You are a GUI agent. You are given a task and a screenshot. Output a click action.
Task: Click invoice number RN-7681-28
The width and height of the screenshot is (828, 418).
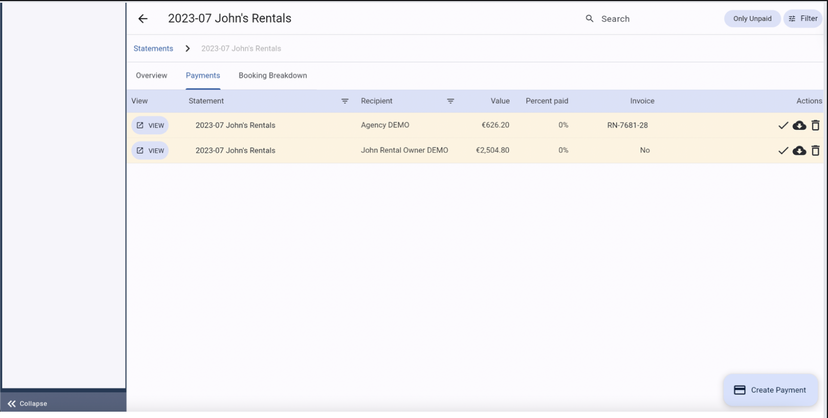pos(627,125)
